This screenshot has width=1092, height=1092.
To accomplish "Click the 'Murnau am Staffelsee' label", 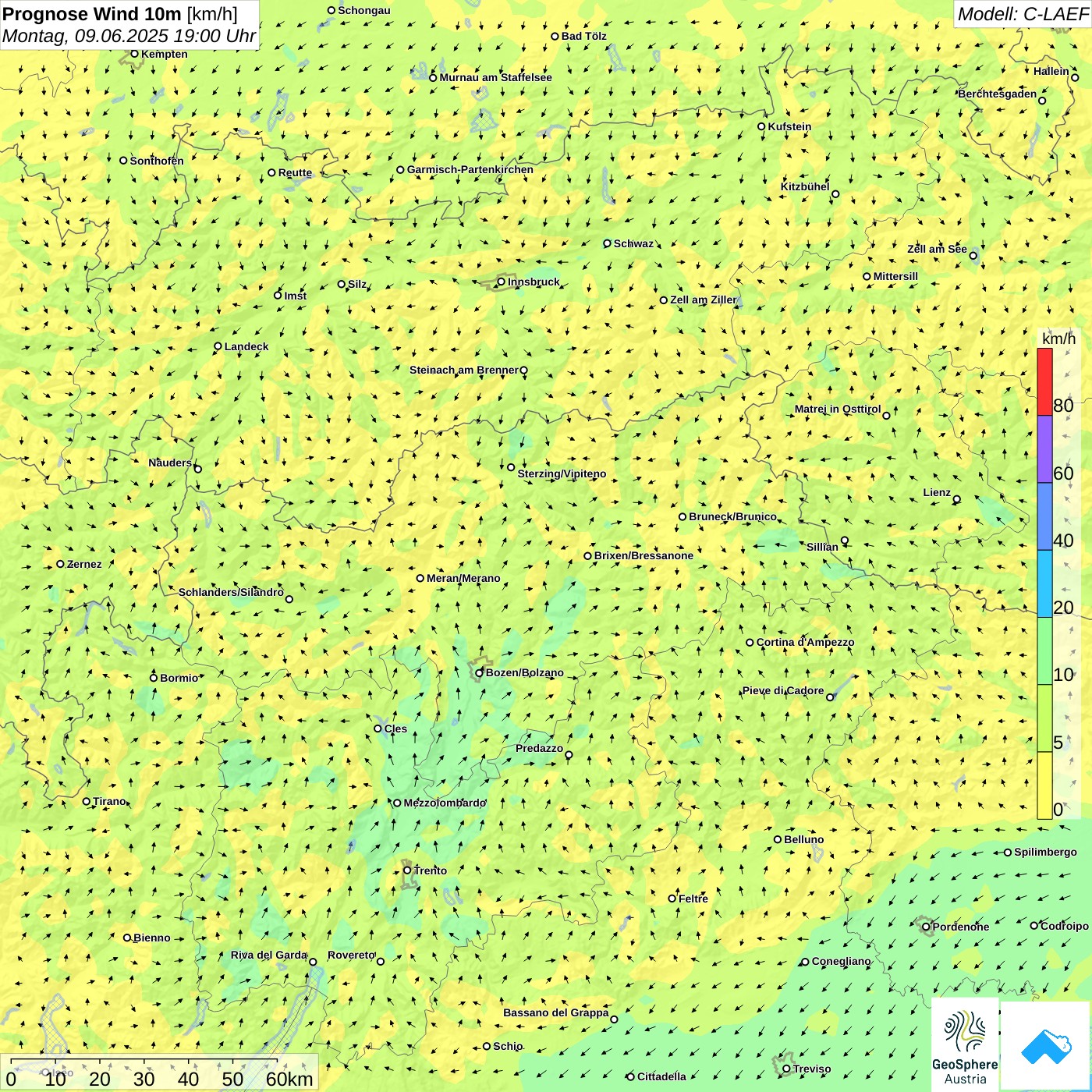I will 495,77.
